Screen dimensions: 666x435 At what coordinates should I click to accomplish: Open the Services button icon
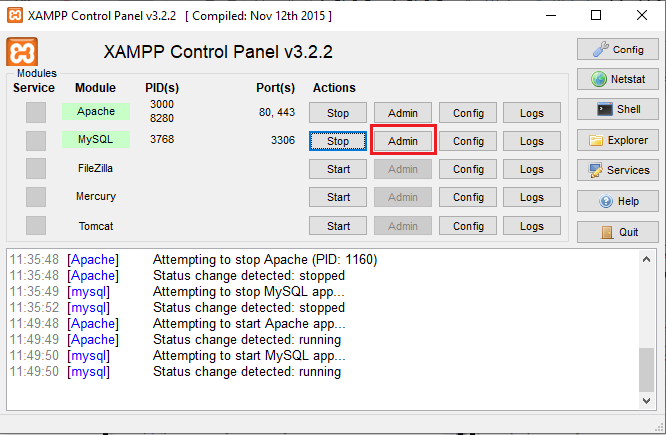coord(618,170)
